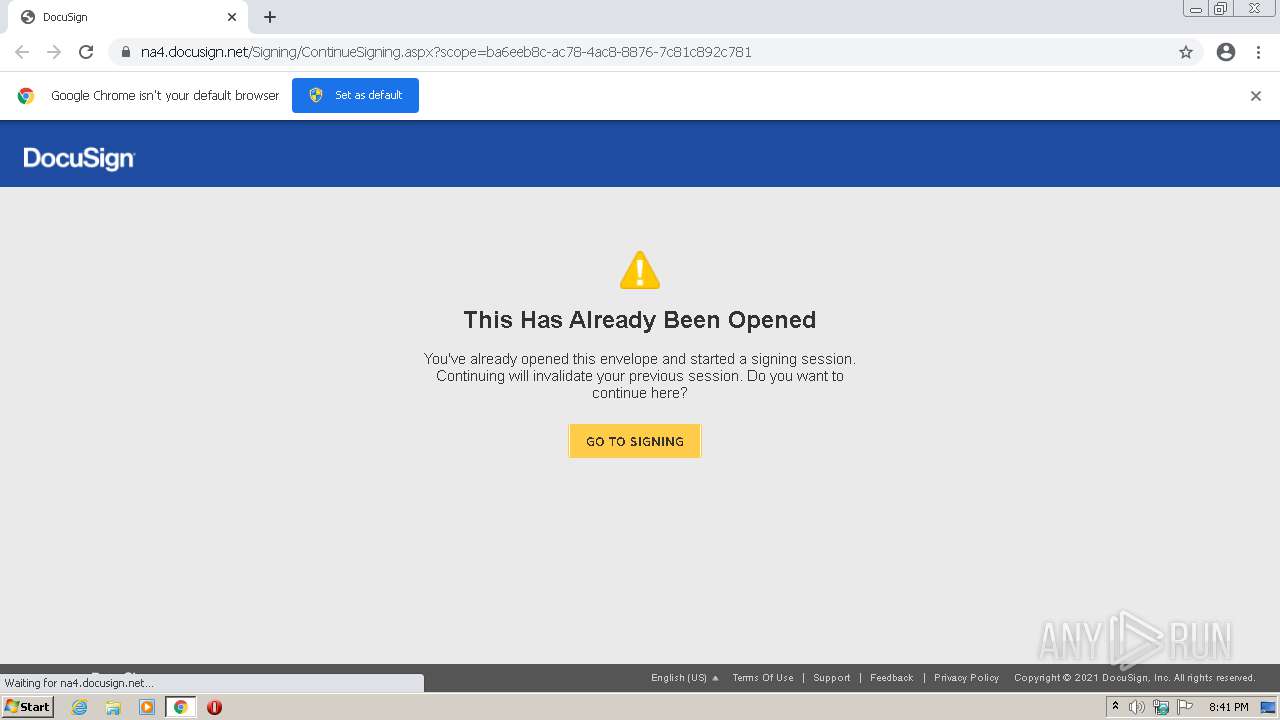This screenshot has height=720, width=1280.
Task: Click the volume speaker tray icon
Action: pyautogui.click(x=1137, y=707)
